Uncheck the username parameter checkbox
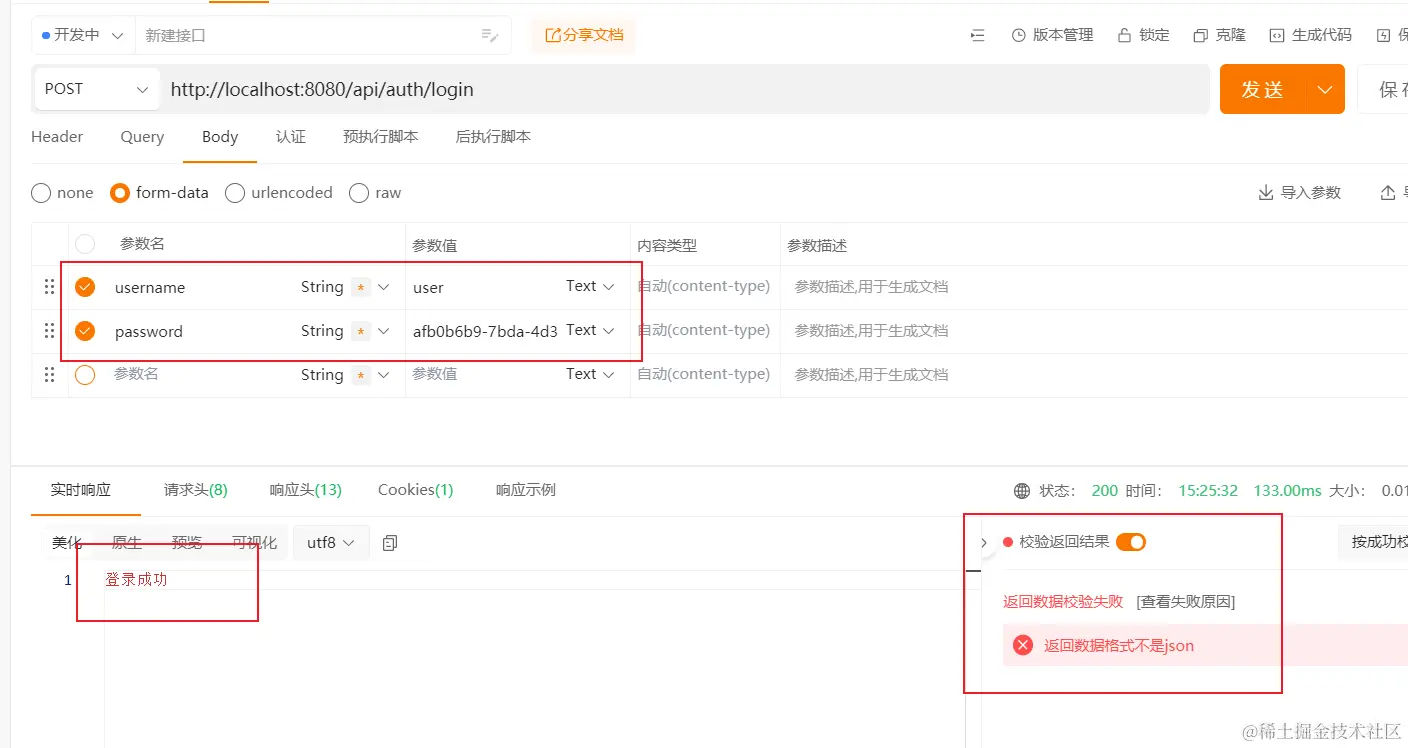This screenshot has height=748, width=1408. coord(85,287)
